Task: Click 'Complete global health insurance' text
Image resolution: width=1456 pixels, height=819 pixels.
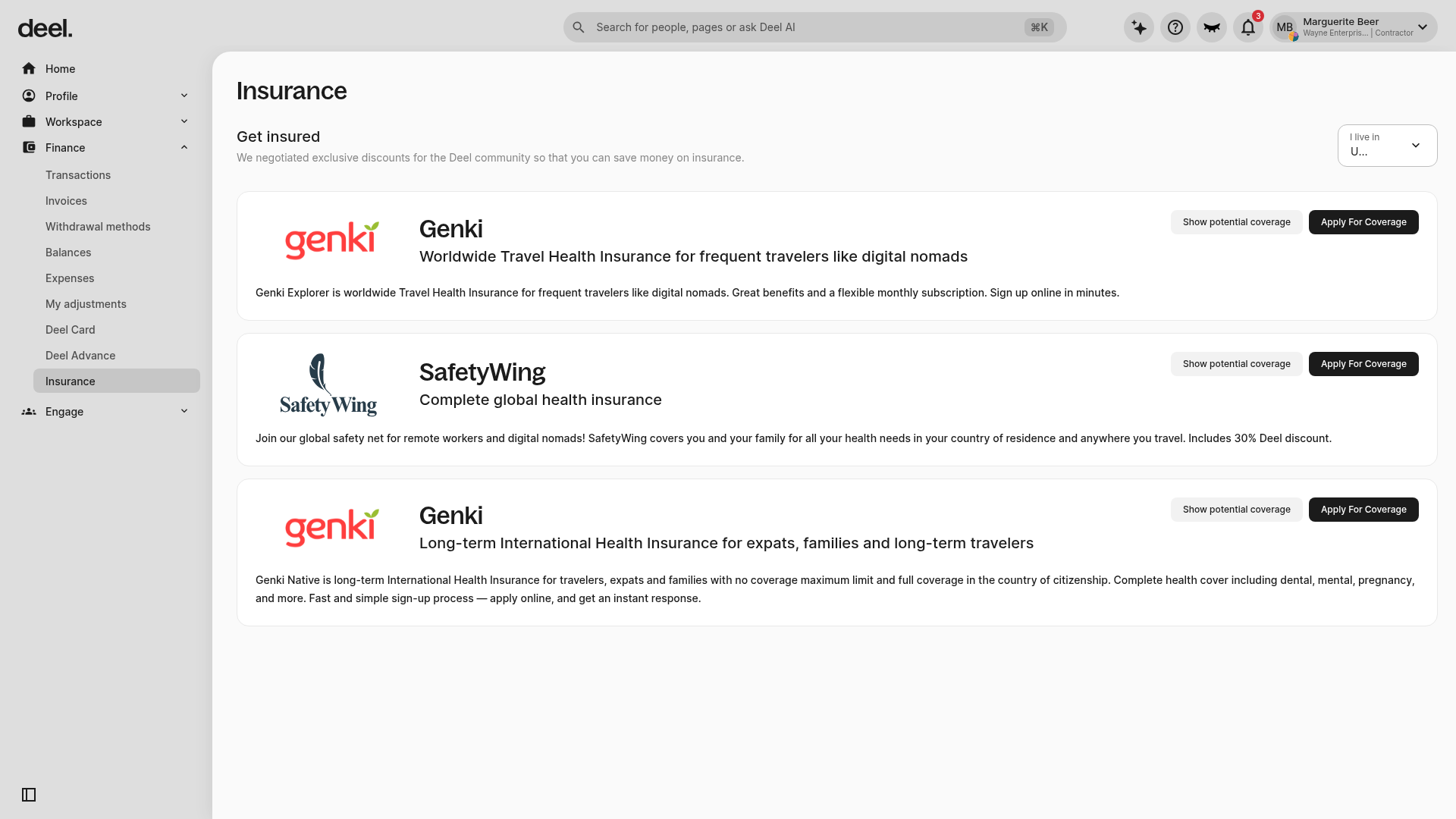Action: pos(541,400)
